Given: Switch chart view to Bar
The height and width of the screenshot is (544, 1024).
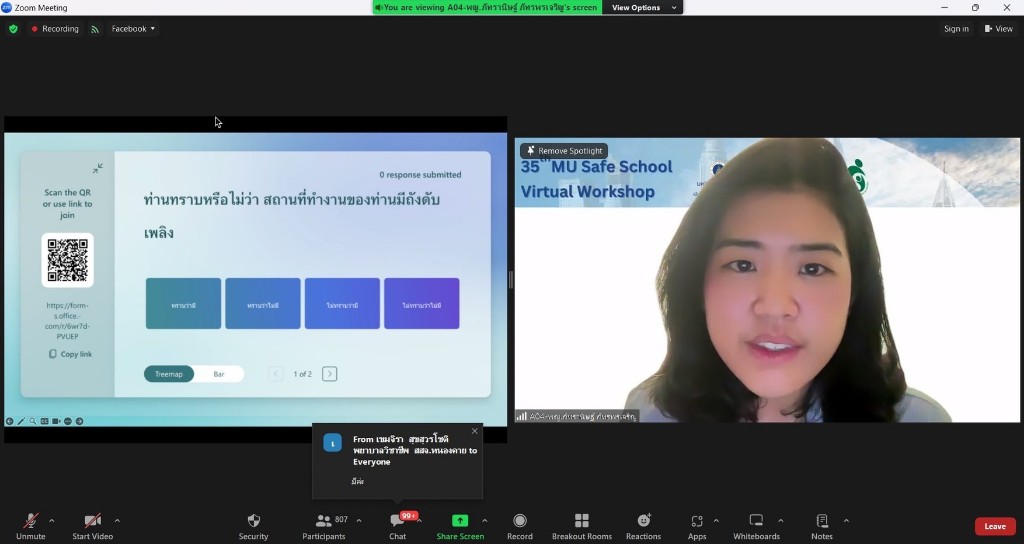Looking at the screenshot, I should 219,374.
